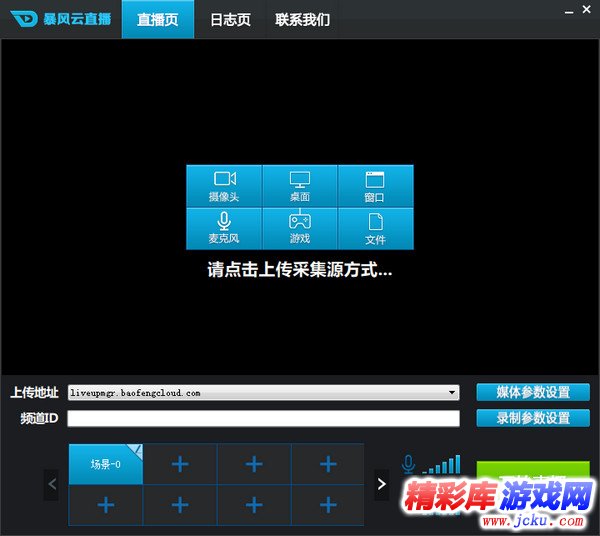Select the 文件 file capture source
Image resolution: width=600 pixels, height=536 pixels.
(375, 228)
